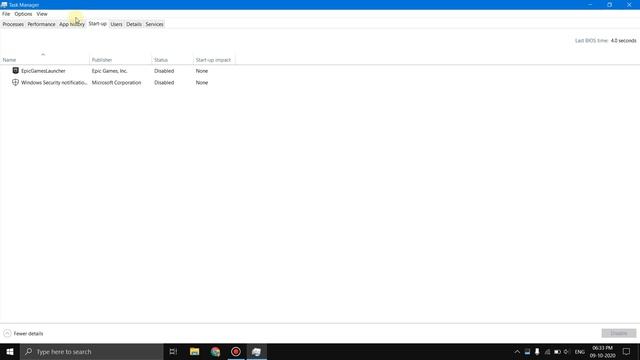Open the View menu
Image resolution: width=640 pixels, height=360 pixels.
pos(42,14)
